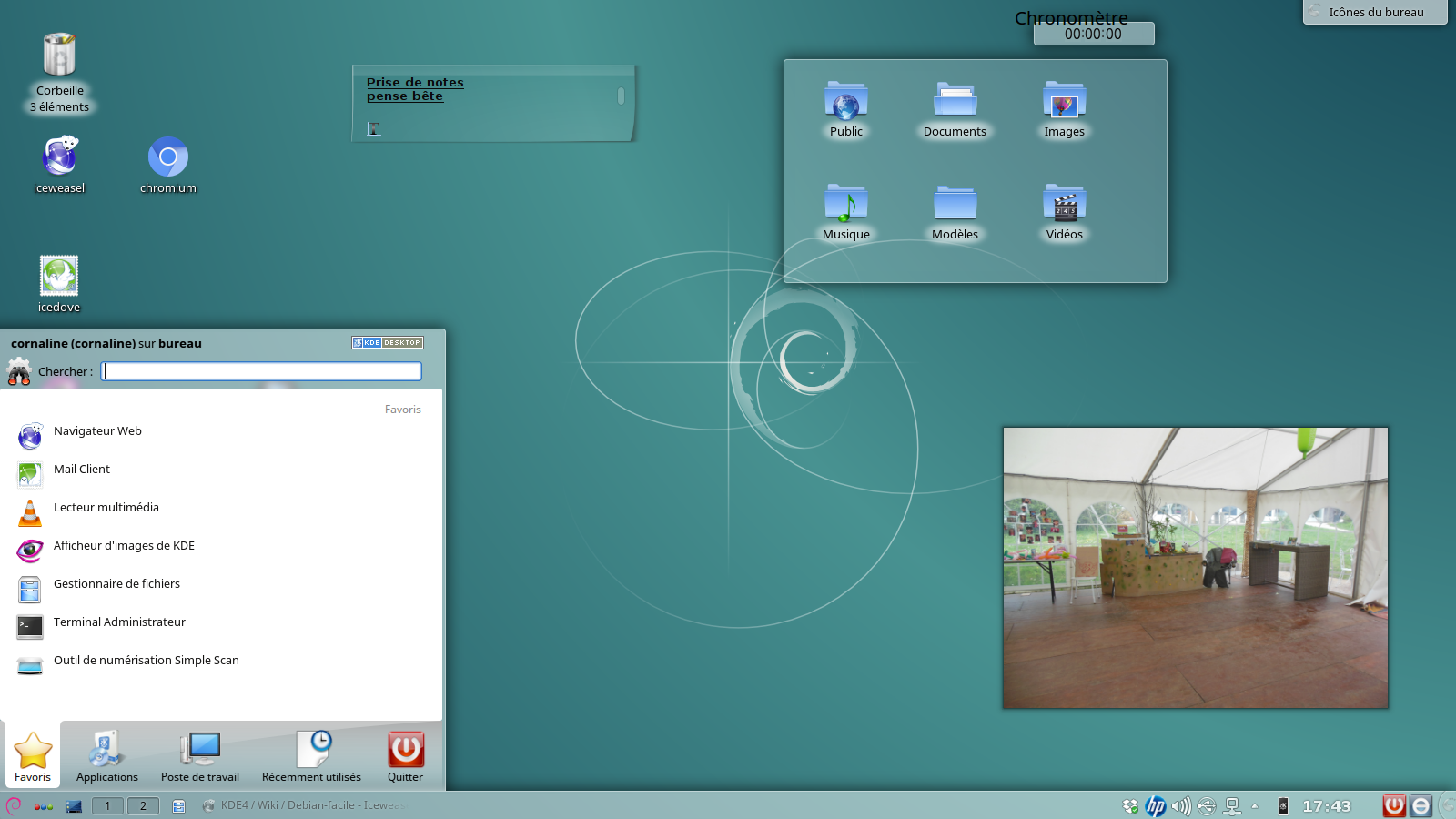Viewport: 1456px width, 819px height.
Task: Launch Terminal Administrateur from the menu
Action: (119, 622)
